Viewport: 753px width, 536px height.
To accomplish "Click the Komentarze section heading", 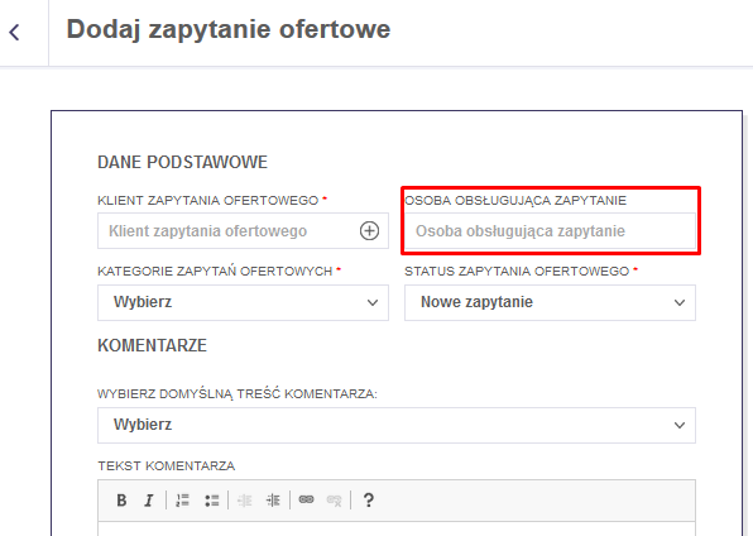I will 152,345.
